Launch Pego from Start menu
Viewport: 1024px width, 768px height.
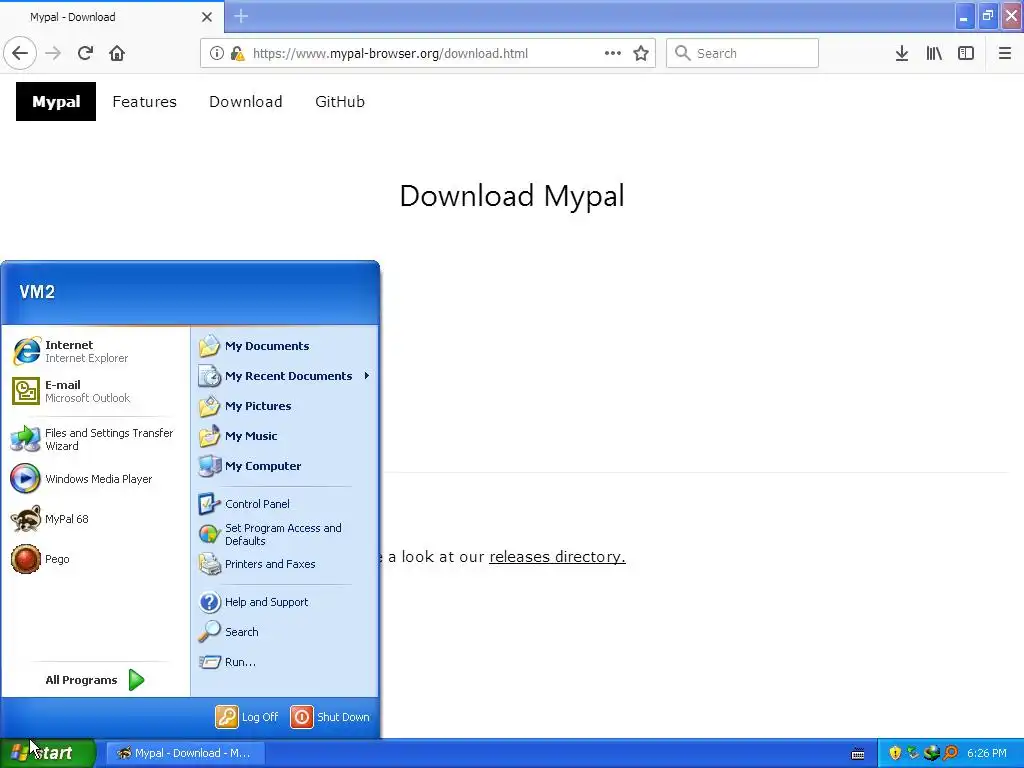[x=95, y=559]
